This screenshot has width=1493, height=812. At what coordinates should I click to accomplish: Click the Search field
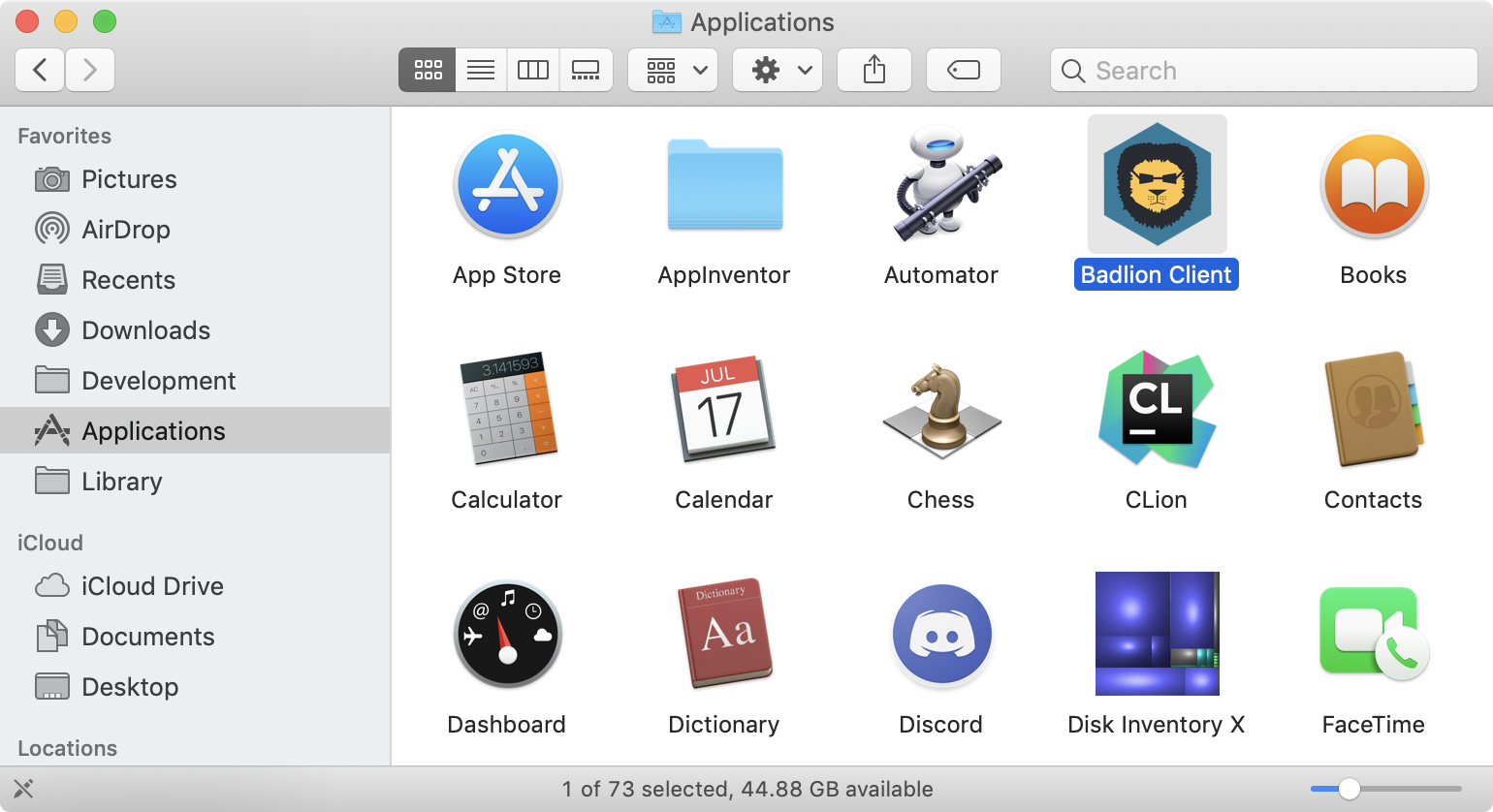pyautogui.click(x=1264, y=70)
